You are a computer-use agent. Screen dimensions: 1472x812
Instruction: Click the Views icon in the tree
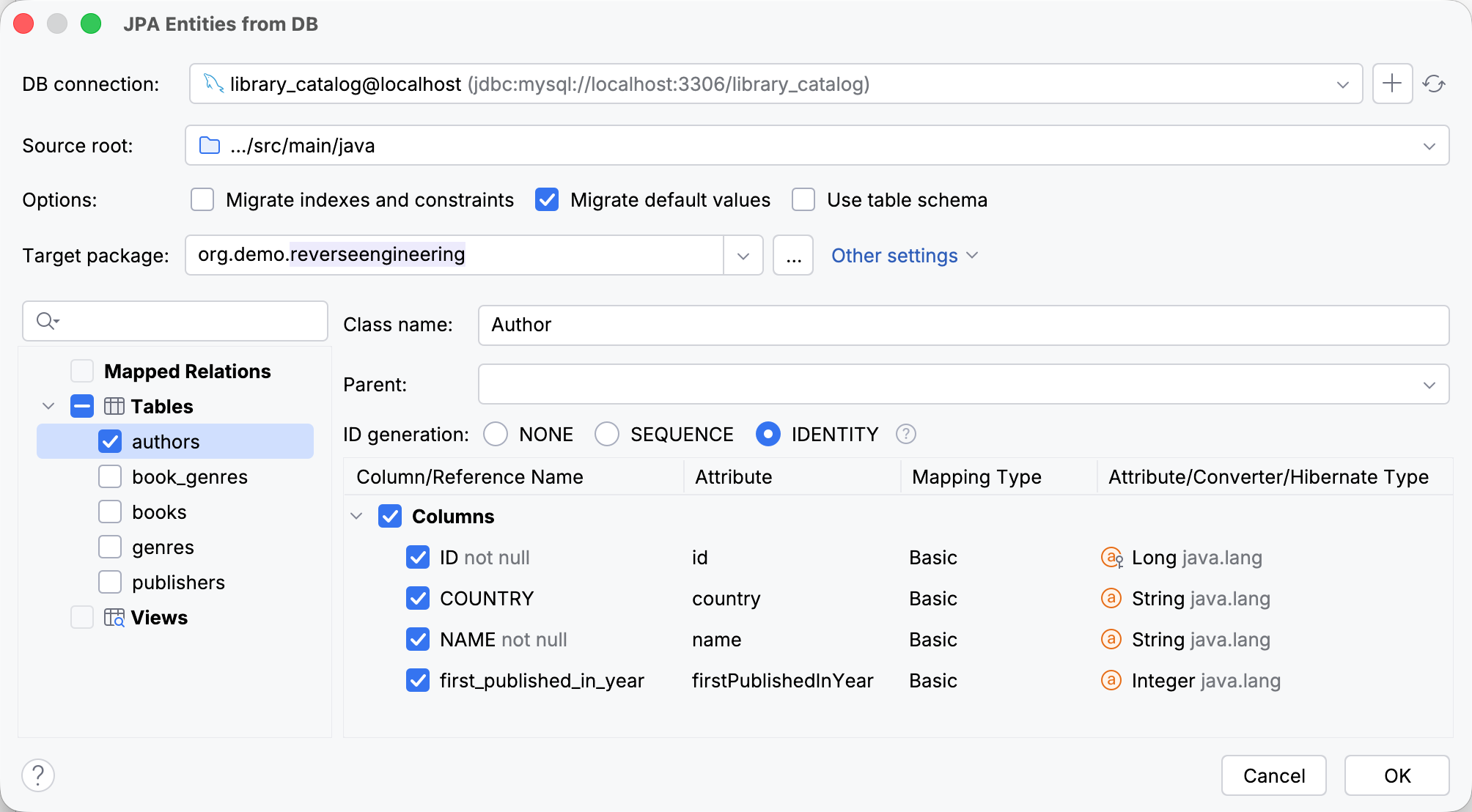point(114,617)
